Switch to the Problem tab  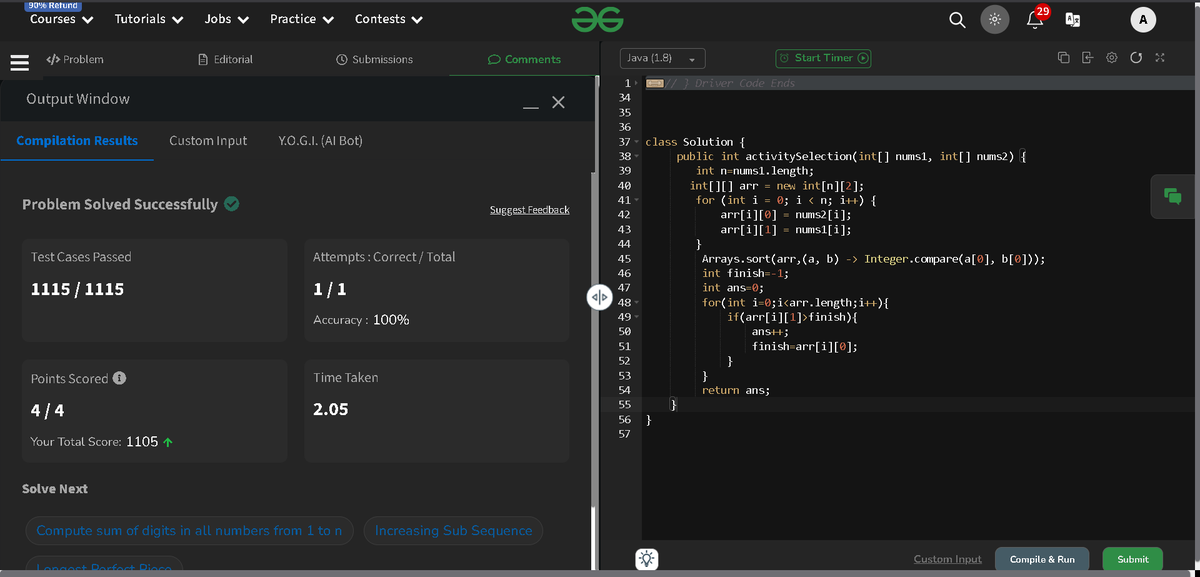point(75,60)
